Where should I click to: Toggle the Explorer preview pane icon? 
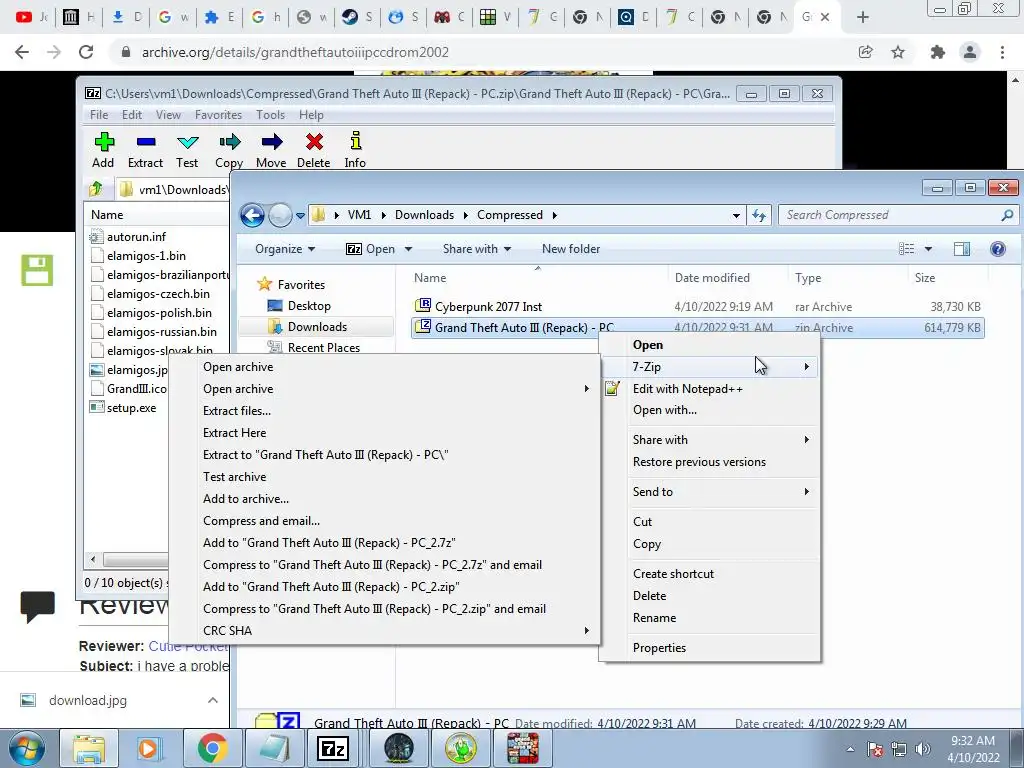tap(961, 249)
